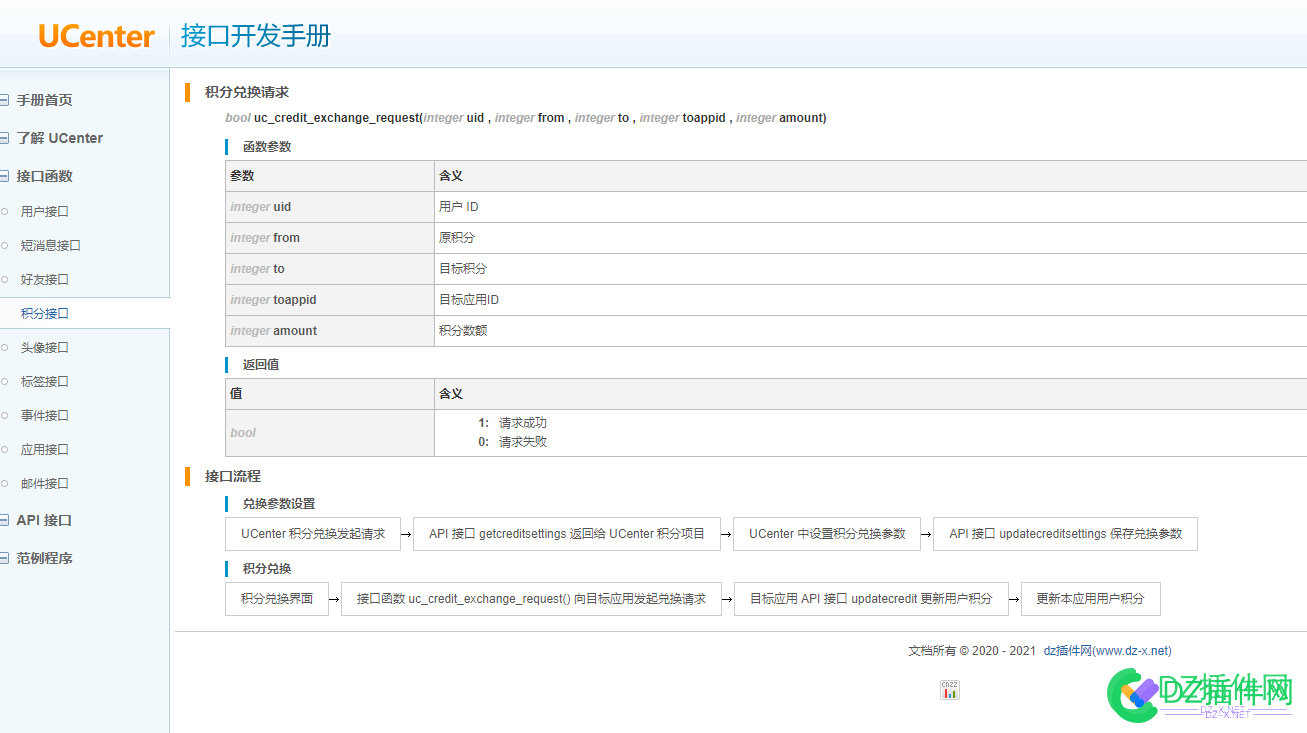Collapse the 了解 UCenter section icon
This screenshot has height=733, width=1307.
(x=4, y=138)
